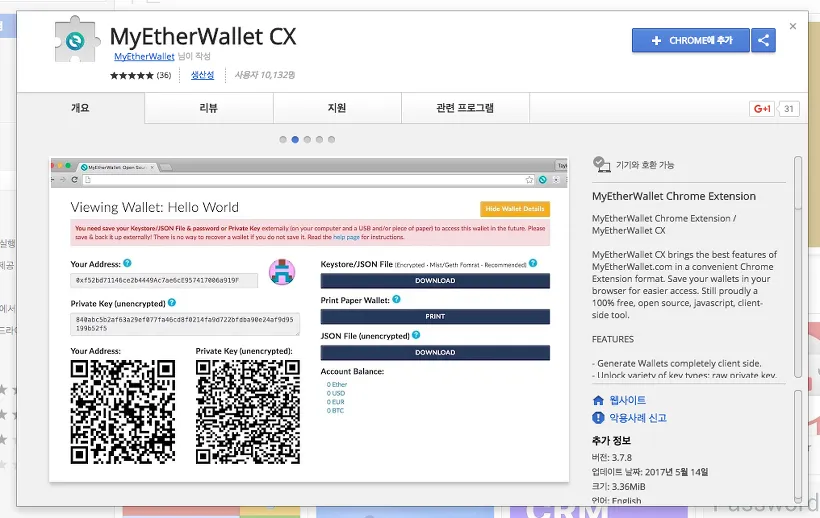
Task: Open the 웹사이트 link
Action: pyautogui.click(x=628, y=400)
